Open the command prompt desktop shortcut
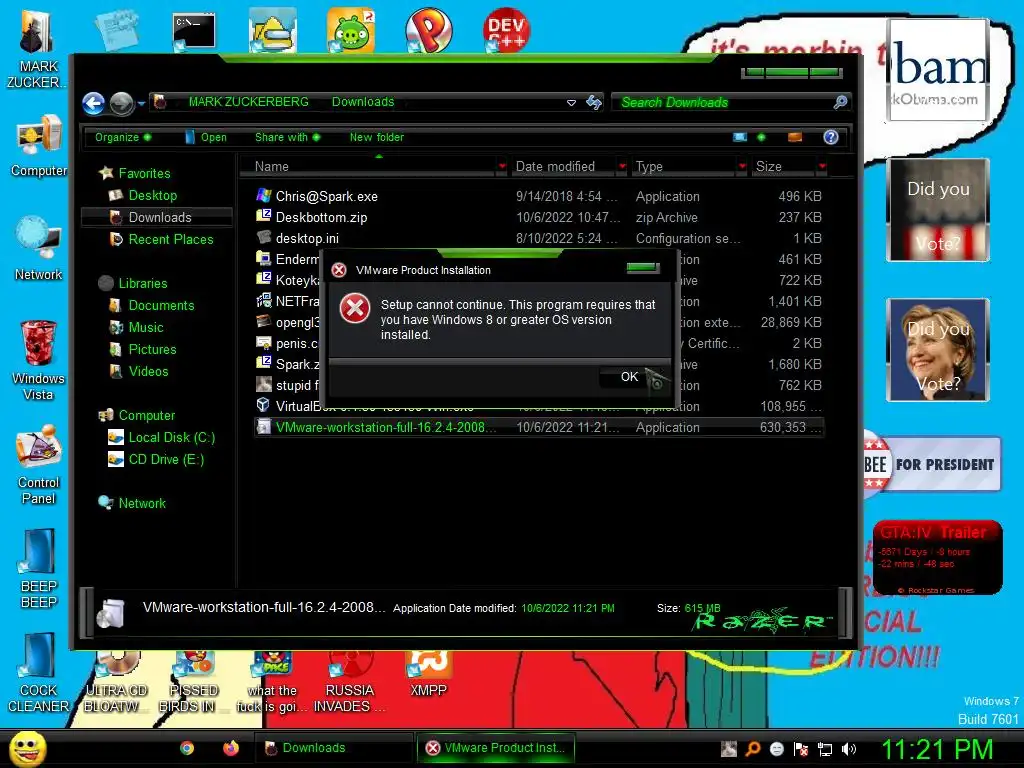This screenshot has height=768, width=1024. pos(194,31)
